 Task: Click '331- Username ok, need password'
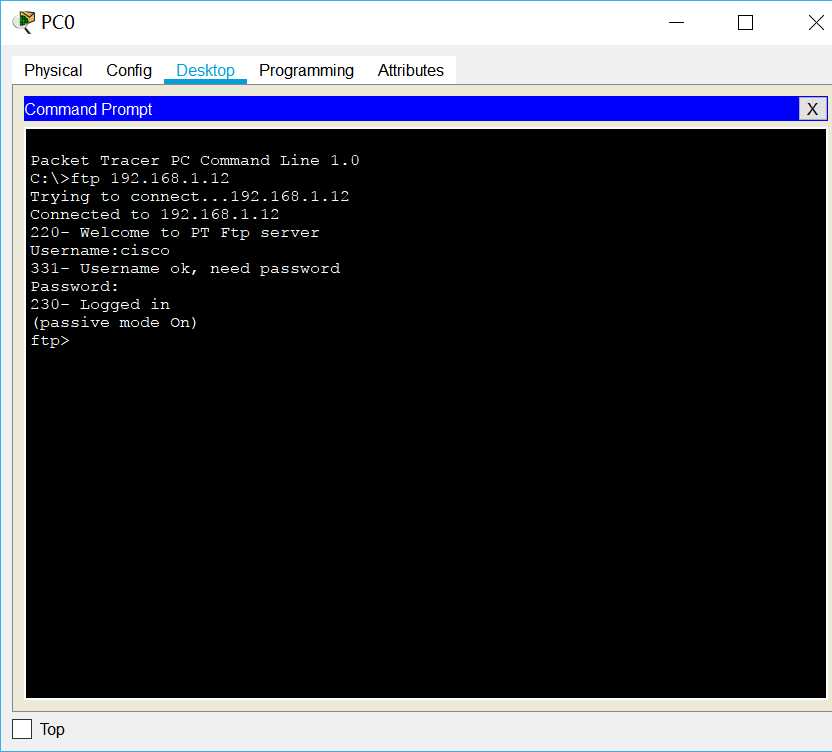(x=185, y=269)
